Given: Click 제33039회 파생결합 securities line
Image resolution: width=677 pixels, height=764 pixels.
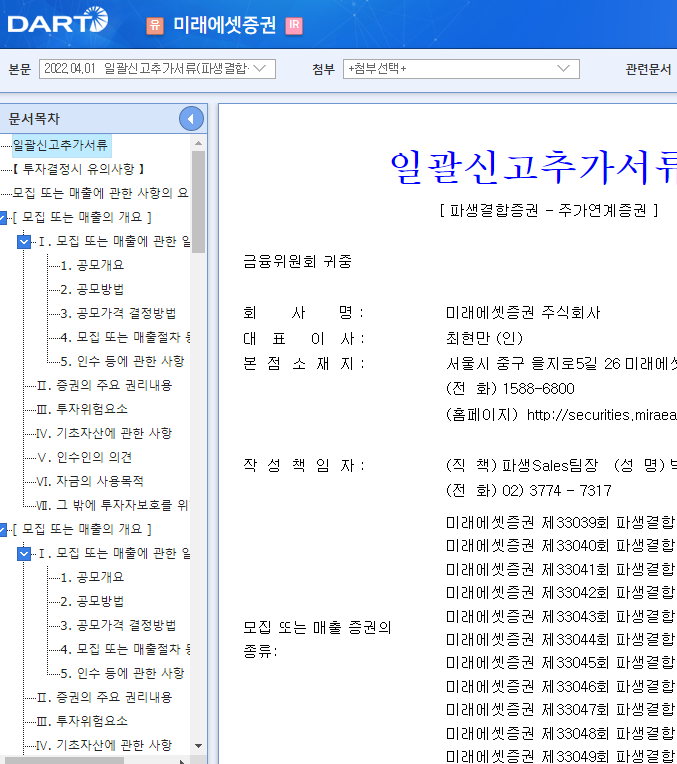Looking at the screenshot, I should (561, 523).
